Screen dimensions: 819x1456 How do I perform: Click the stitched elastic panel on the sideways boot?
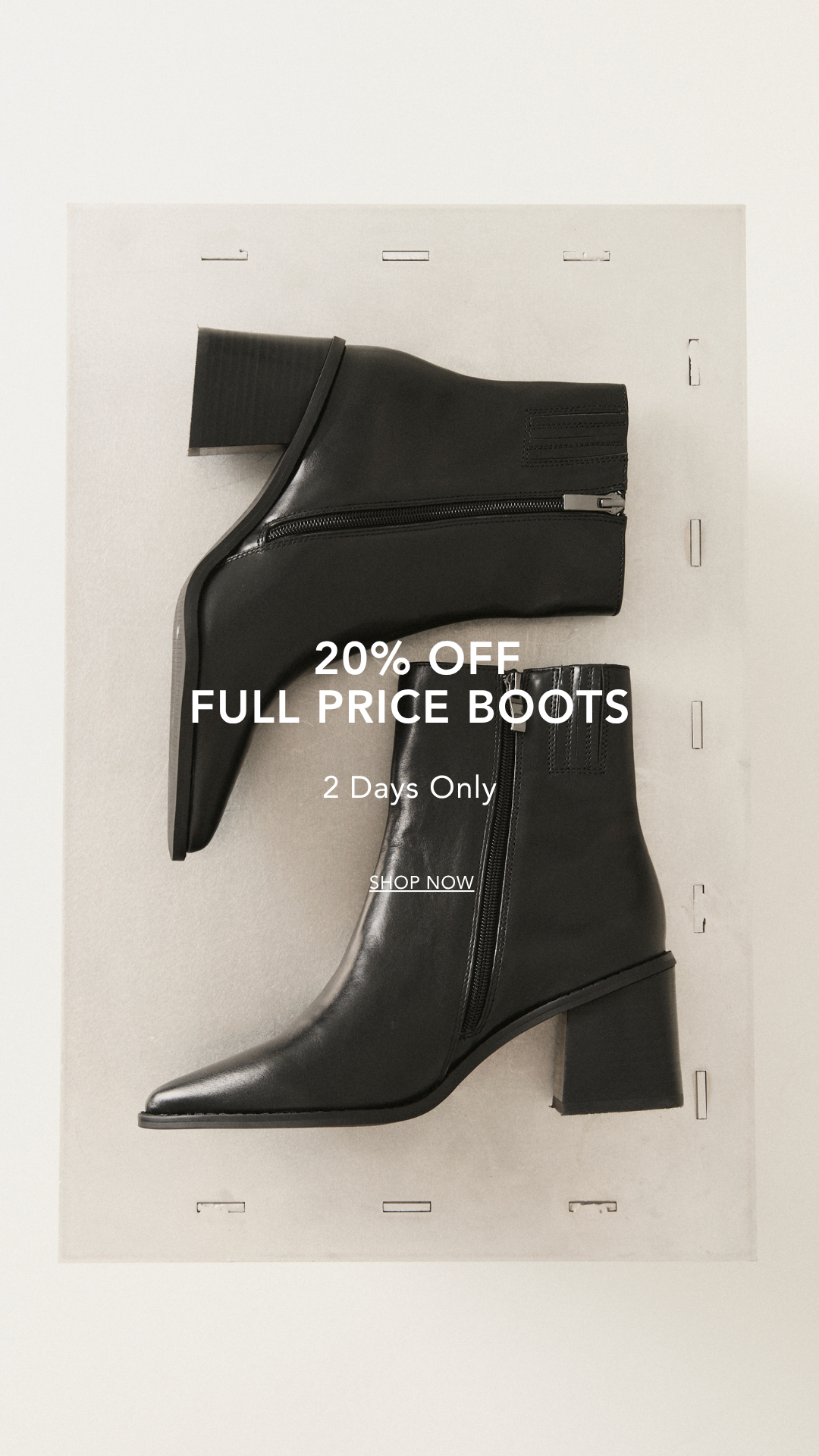pyautogui.click(x=576, y=438)
